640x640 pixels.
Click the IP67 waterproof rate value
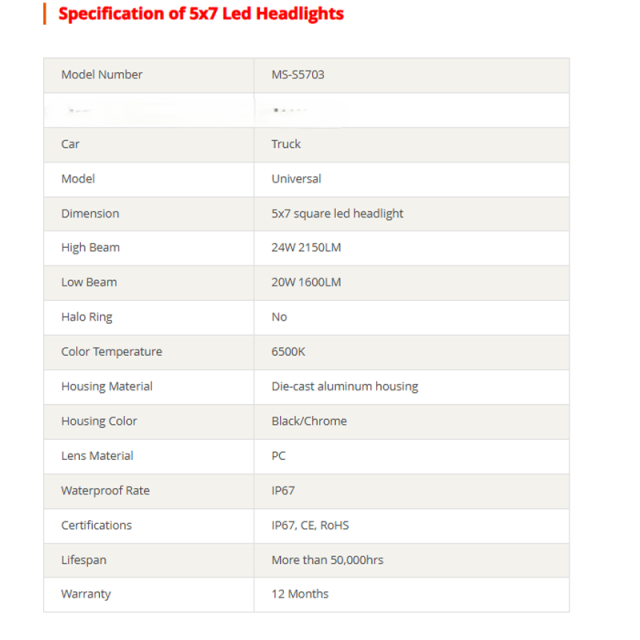point(283,490)
